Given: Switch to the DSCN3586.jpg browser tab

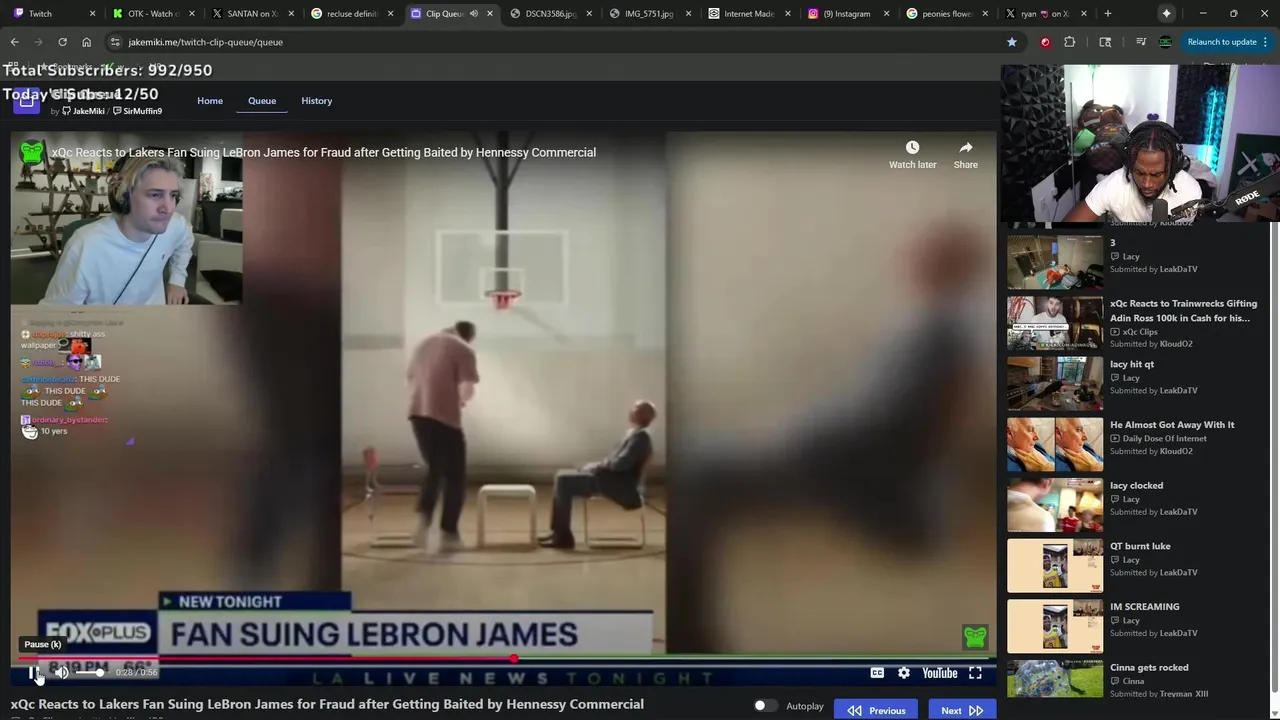Looking at the screenshot, I should click(x=549, y=14).
